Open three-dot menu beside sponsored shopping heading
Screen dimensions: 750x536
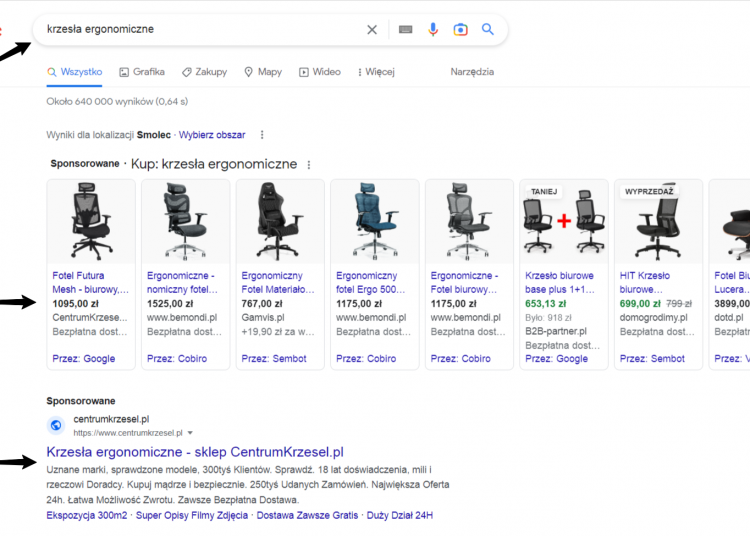pos(309,165)
